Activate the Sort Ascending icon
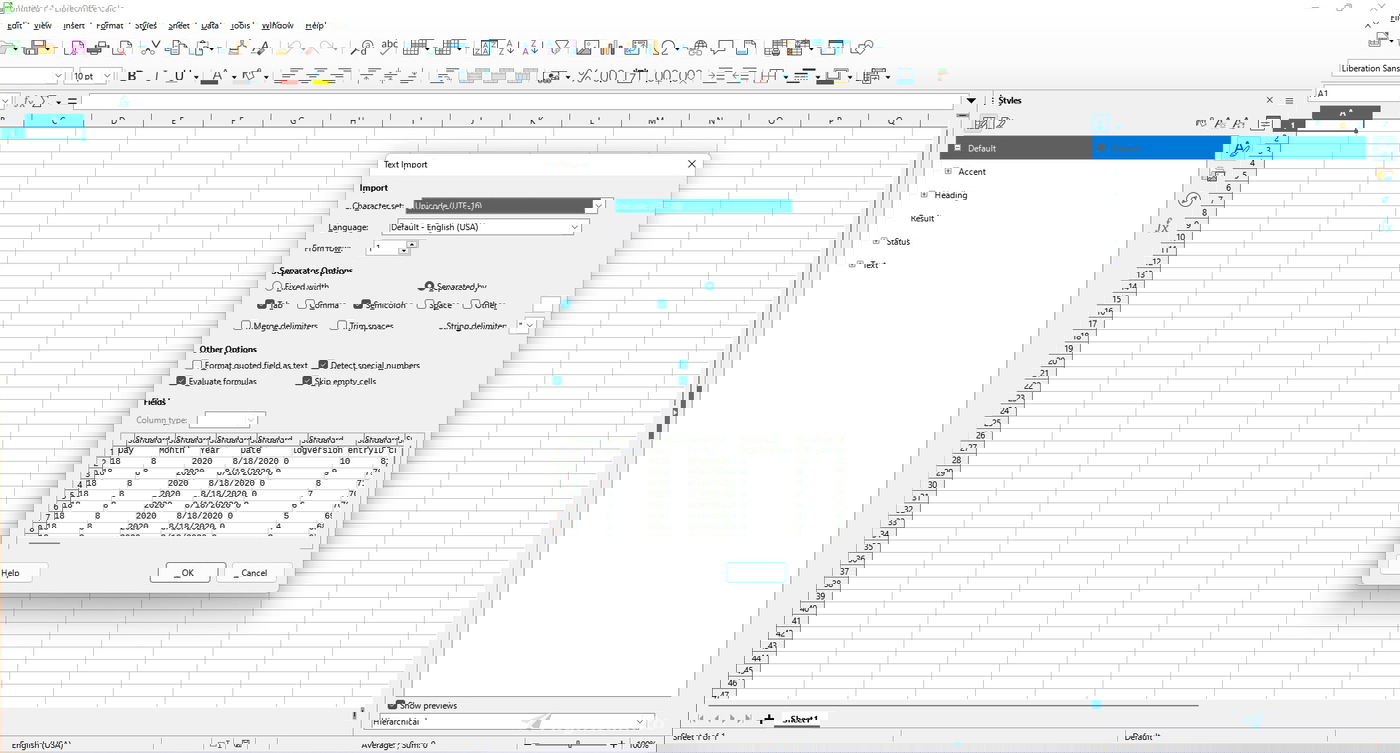 coord(509,45)
